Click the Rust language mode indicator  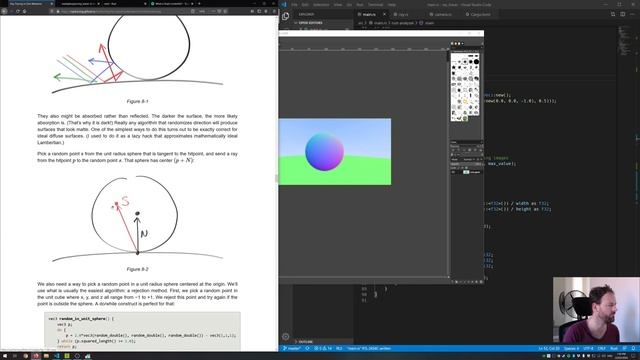614,349
